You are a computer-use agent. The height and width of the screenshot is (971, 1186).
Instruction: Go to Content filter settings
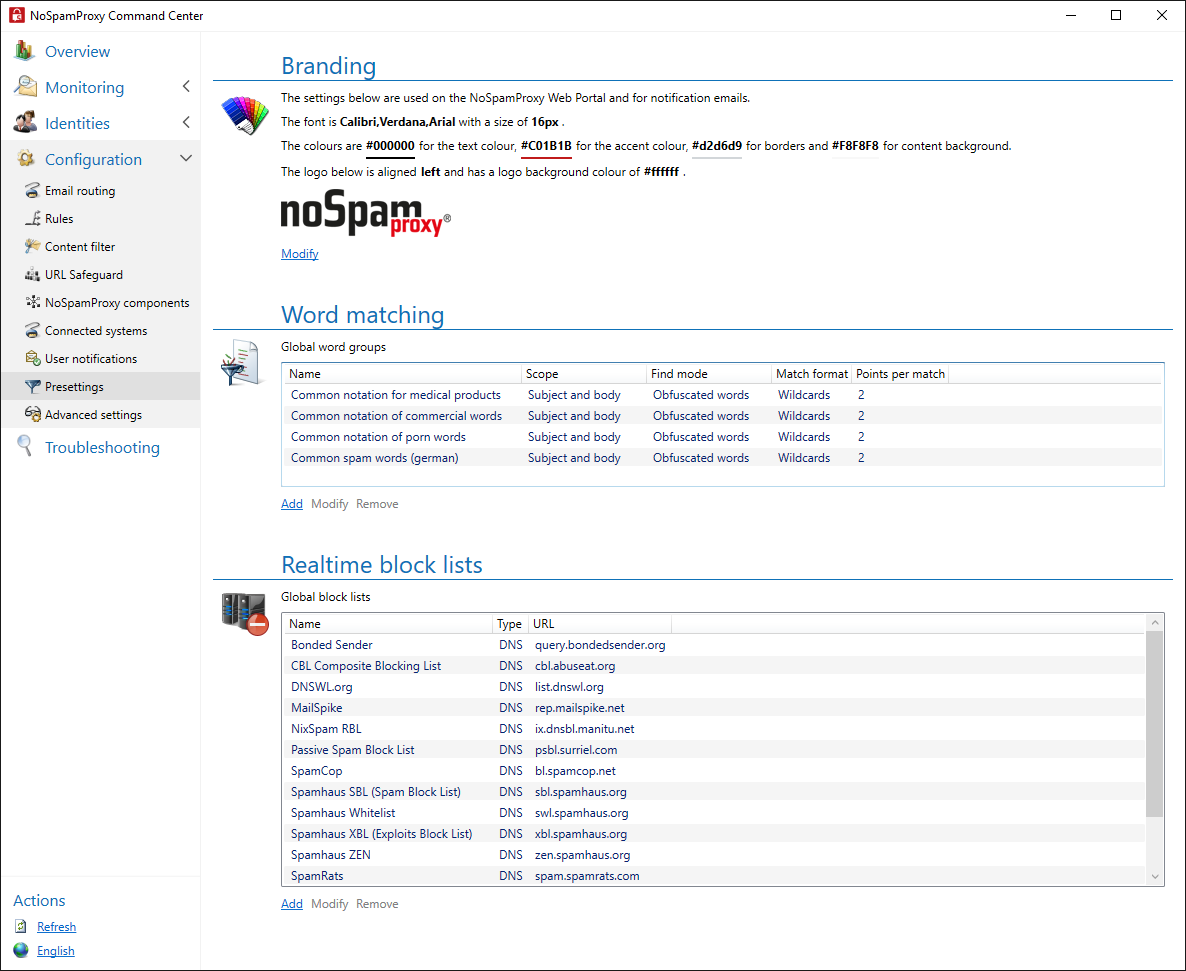tap(80, 247)
